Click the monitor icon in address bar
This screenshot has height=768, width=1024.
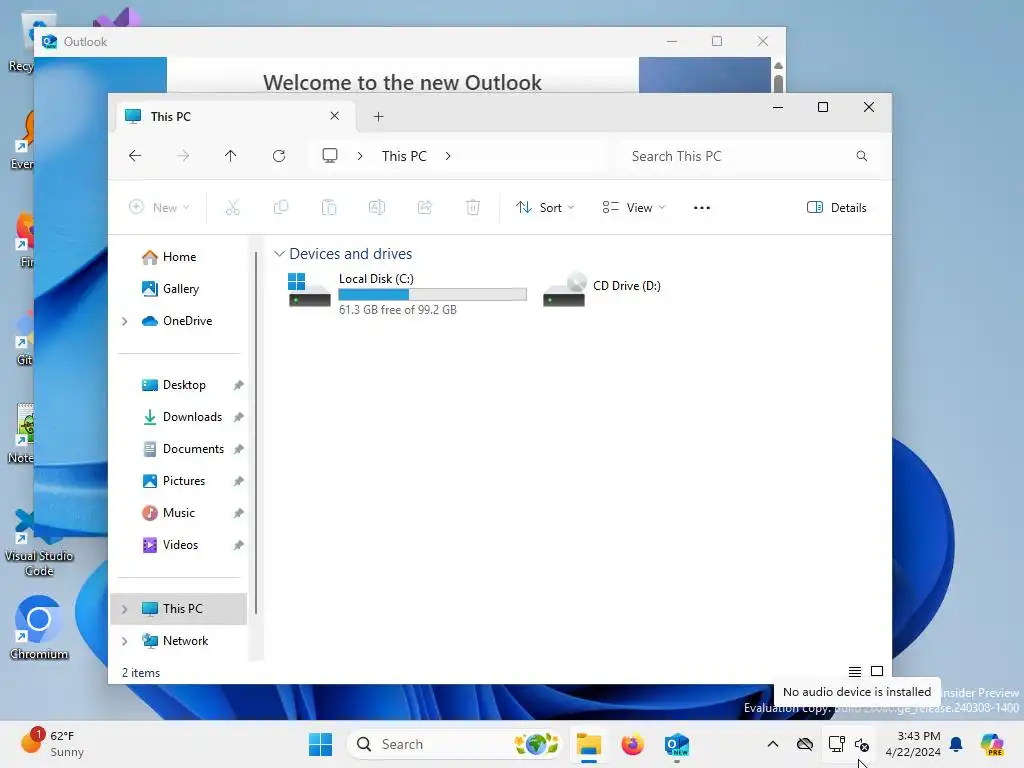(330, 156)
